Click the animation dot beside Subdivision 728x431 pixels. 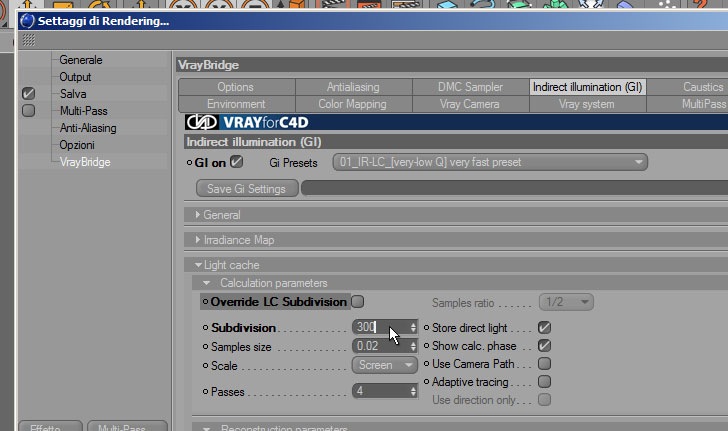pyautogui.click(x=205, y=327)
